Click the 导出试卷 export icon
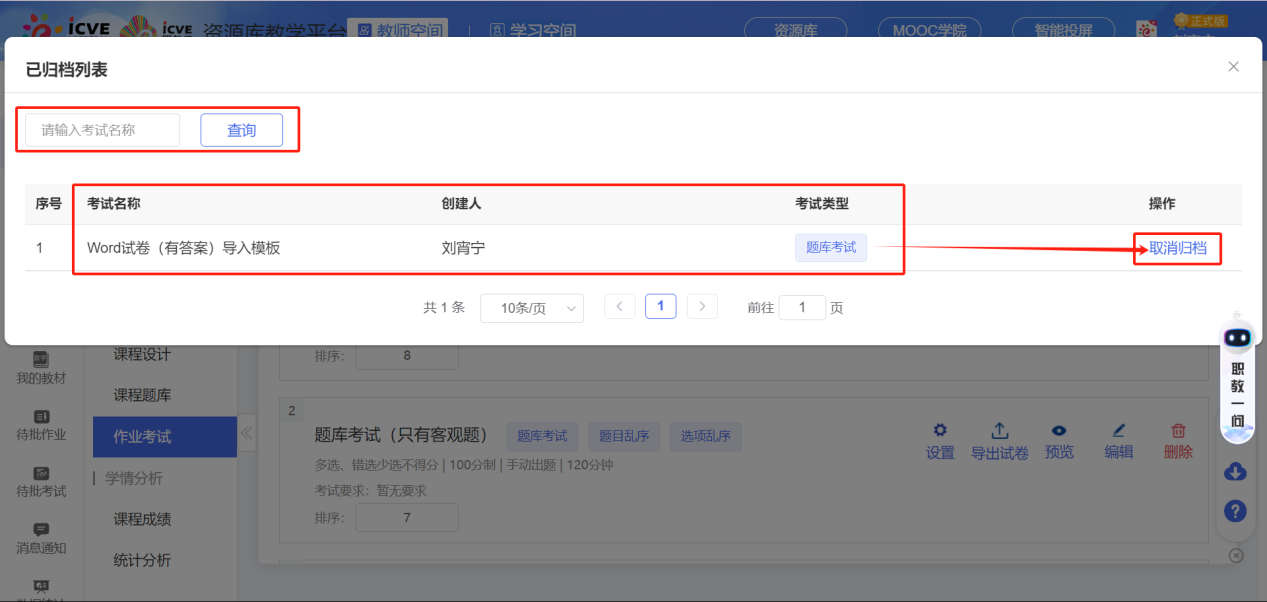Image resolution: width=1267 pixels, height=602 pixels. [999, 440]
